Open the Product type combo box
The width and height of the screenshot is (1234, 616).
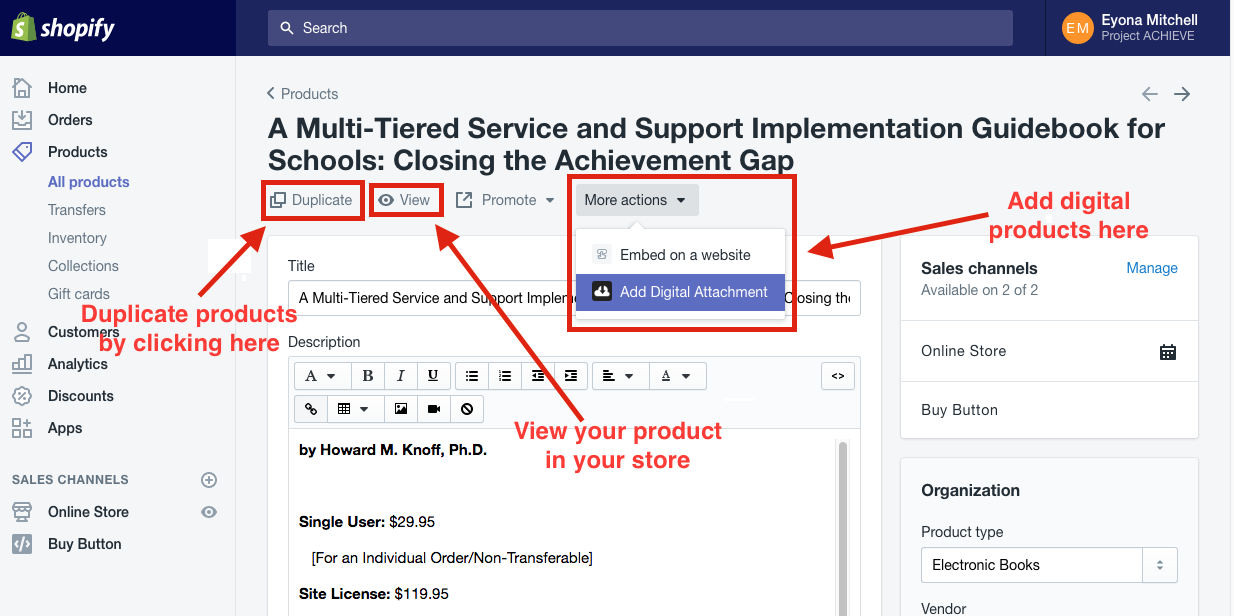(1048, 565)
